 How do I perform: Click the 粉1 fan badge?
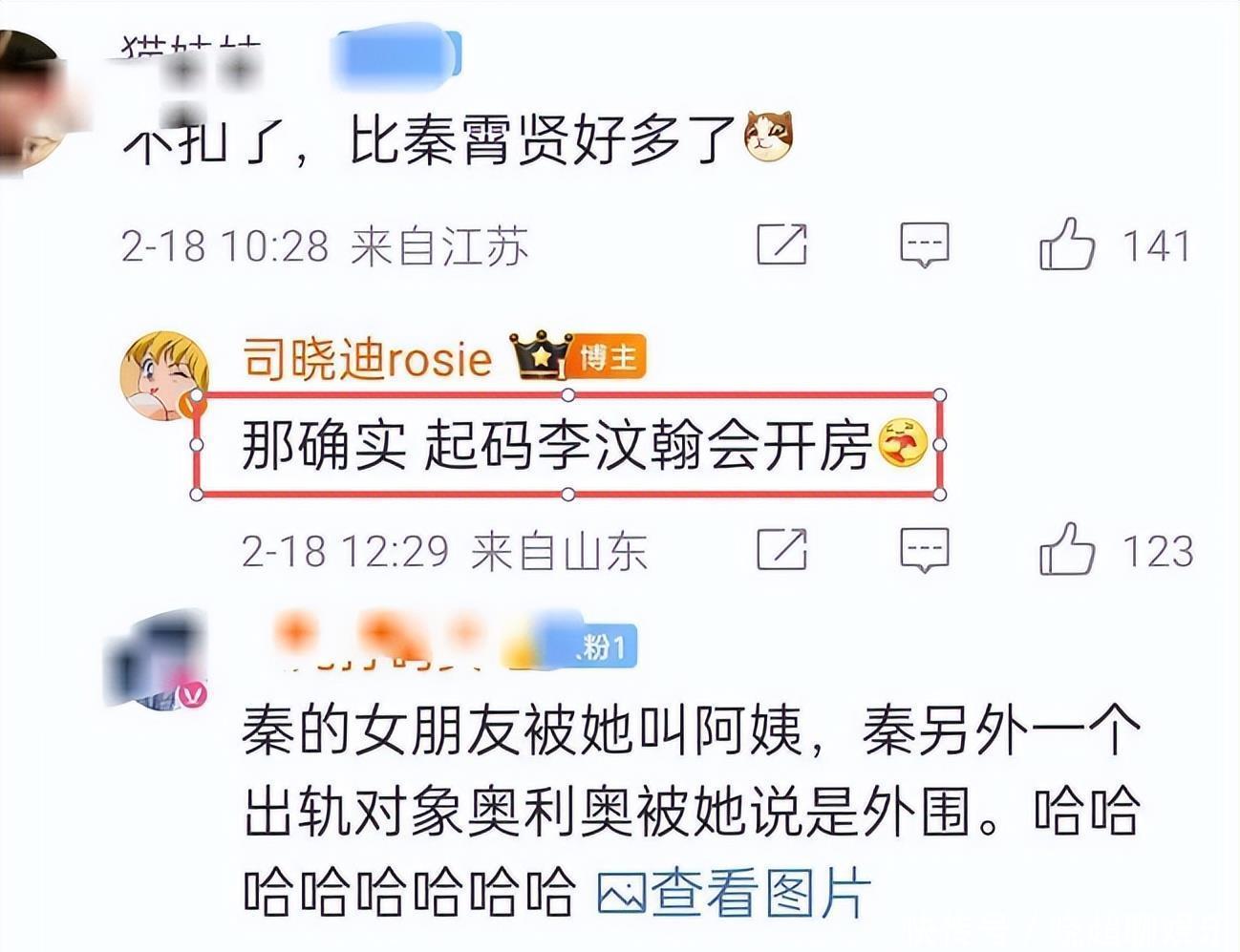coord(600,648)
